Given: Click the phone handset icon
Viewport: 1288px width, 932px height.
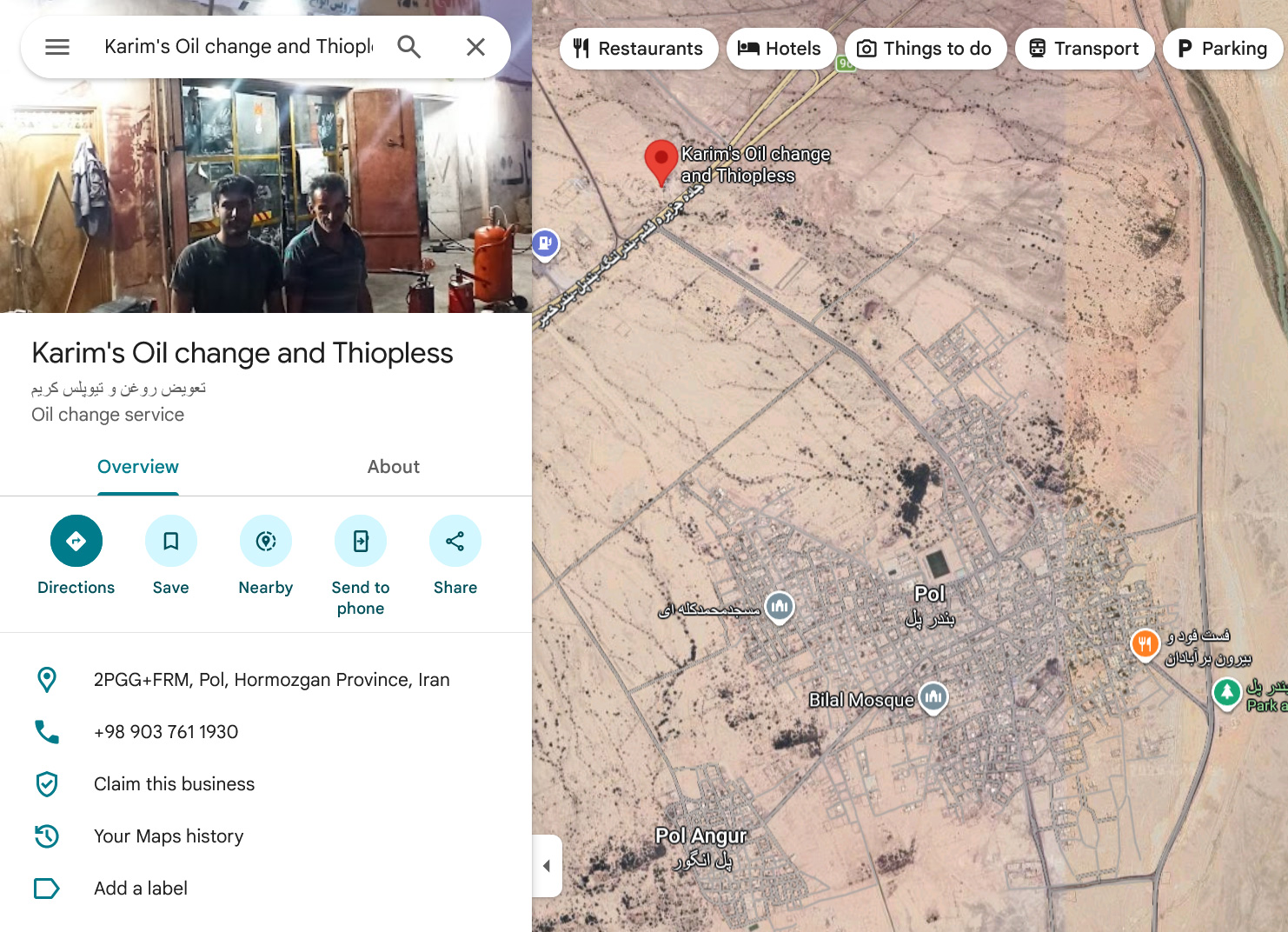Looking at the screenshot, I should 47,732.
